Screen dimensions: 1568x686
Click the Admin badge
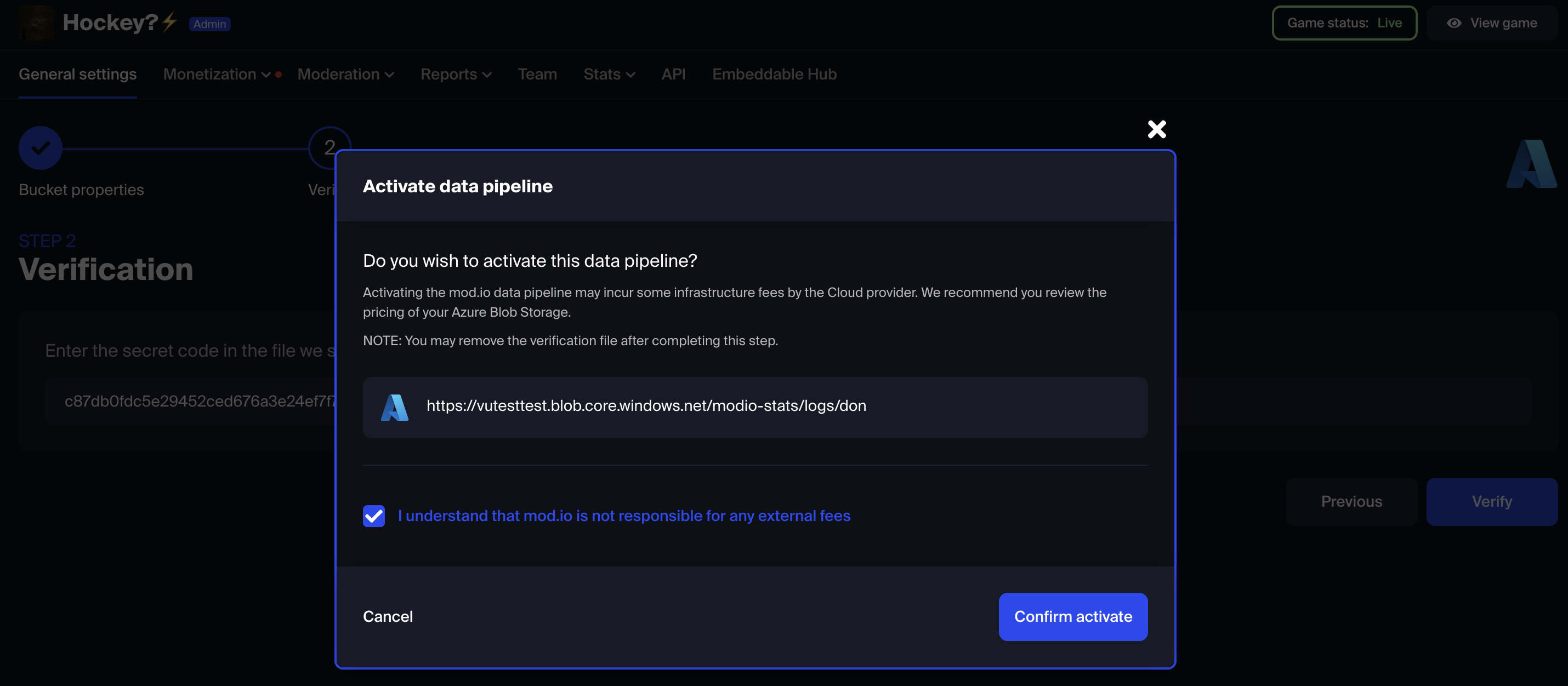point(209,24)
